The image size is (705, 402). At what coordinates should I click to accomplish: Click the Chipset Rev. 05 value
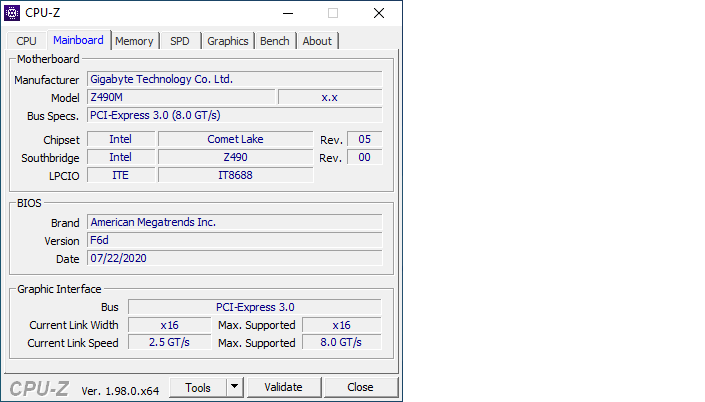[365, 139]
